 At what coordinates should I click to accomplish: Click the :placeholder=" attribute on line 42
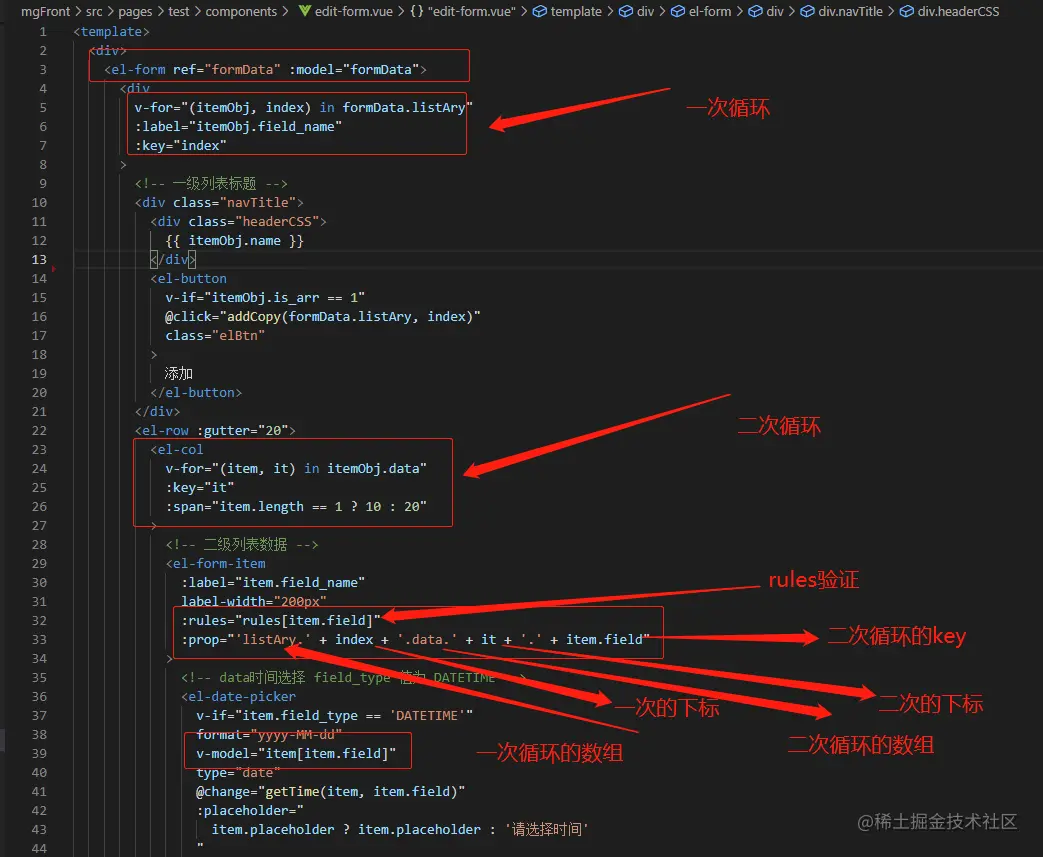(249, 810)
